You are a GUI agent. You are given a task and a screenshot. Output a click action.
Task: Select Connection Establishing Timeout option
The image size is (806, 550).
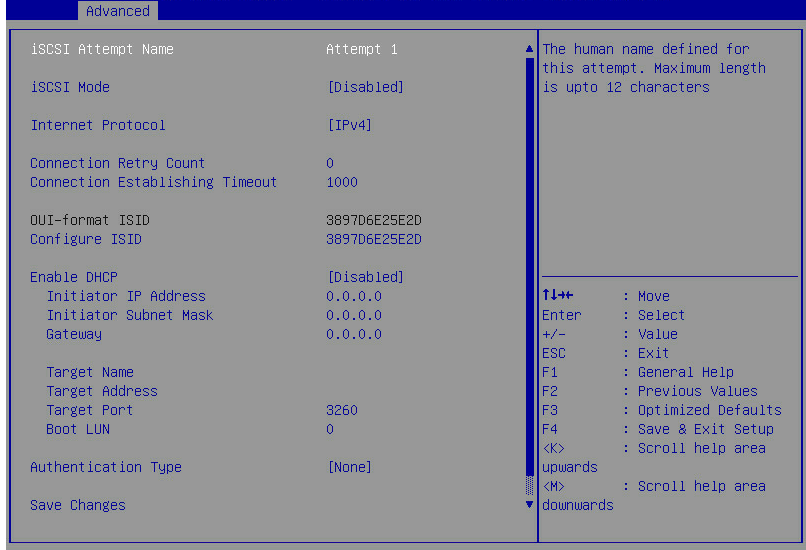[154, 182]
